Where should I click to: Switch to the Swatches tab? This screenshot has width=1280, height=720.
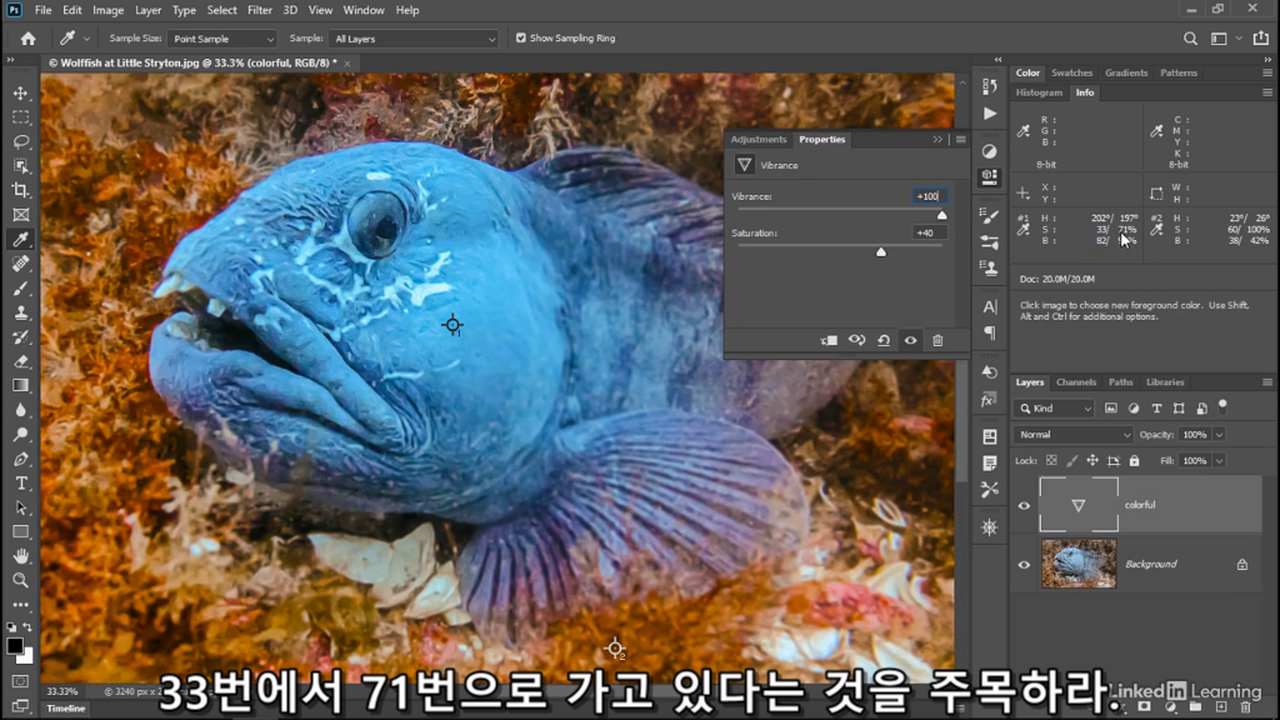pyautogui.click(x=1072, y=73)
